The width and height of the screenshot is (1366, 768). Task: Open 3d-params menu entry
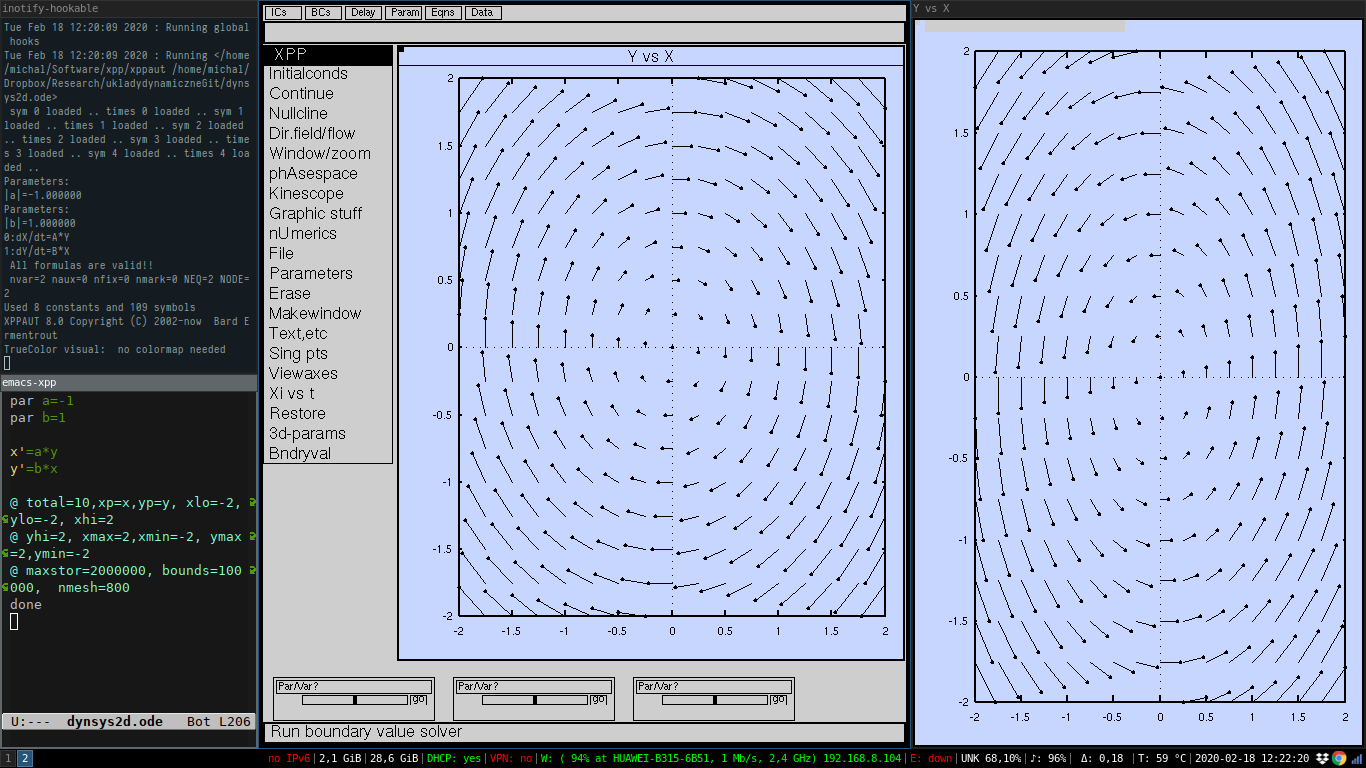328,434
